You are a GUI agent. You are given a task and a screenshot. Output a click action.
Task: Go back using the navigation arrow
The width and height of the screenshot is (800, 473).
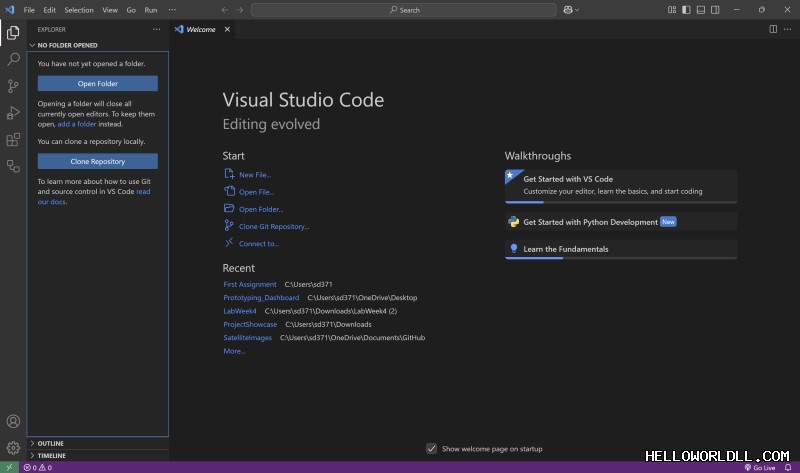click(225, 10)
